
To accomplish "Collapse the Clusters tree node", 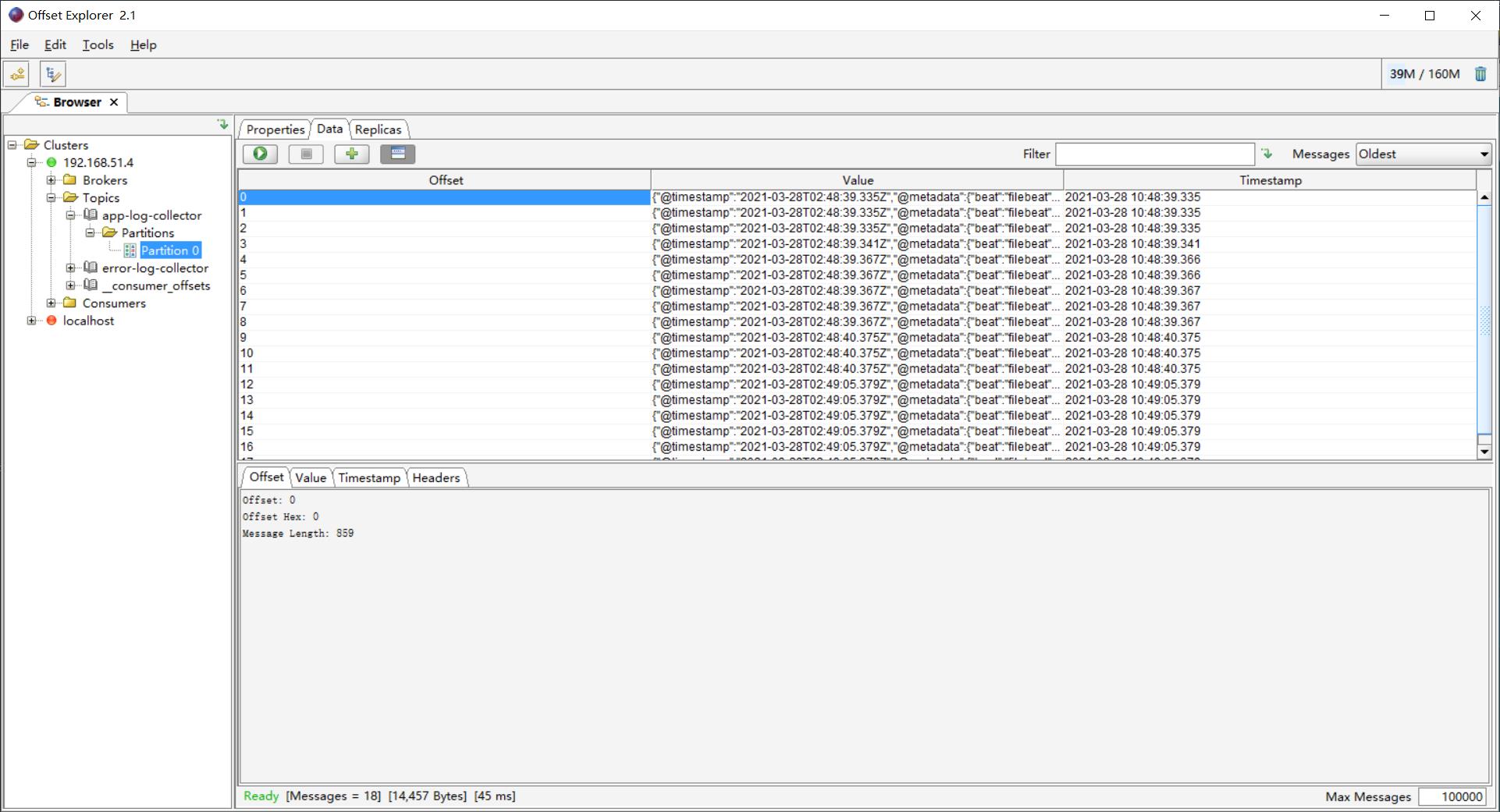I will (12, 145).
